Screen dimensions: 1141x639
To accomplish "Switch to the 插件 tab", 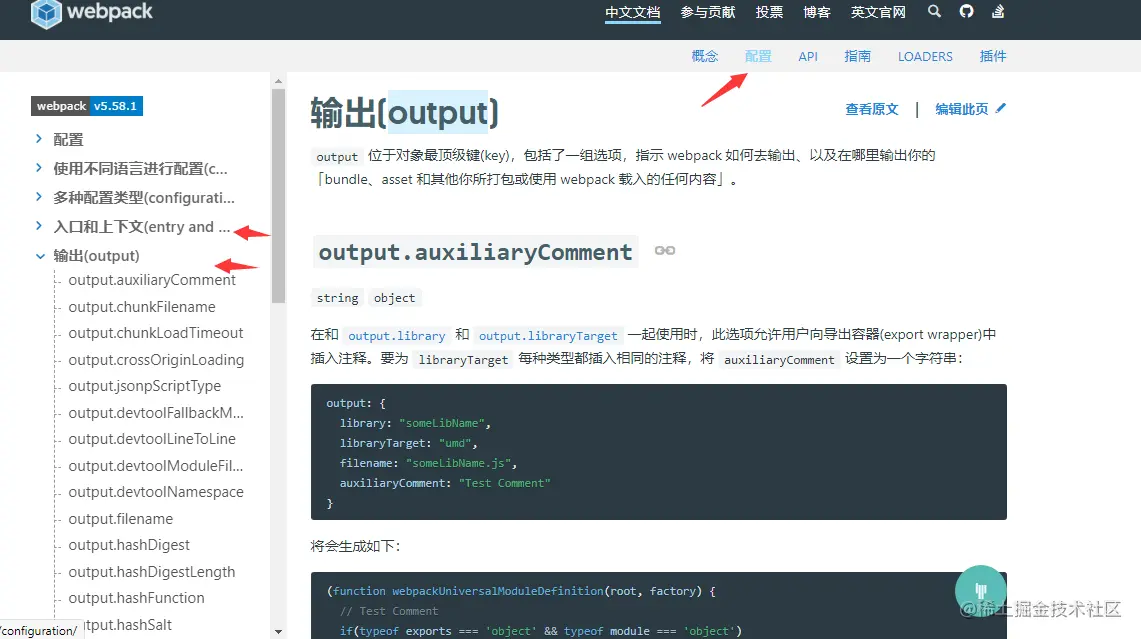I will click(x=993, y=56).
